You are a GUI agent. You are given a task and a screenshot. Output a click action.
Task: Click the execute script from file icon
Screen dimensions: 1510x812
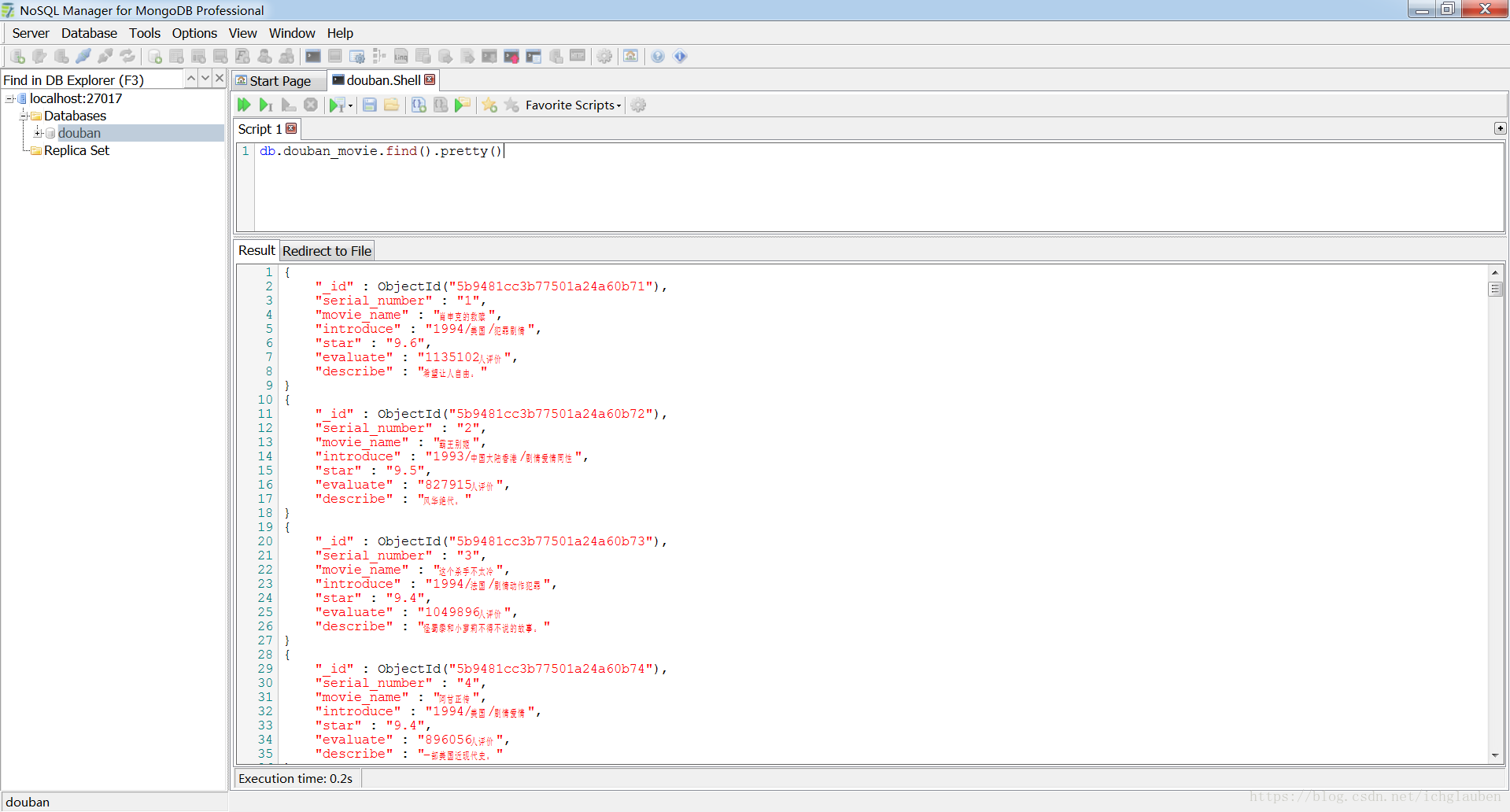[x=463, y=105]
